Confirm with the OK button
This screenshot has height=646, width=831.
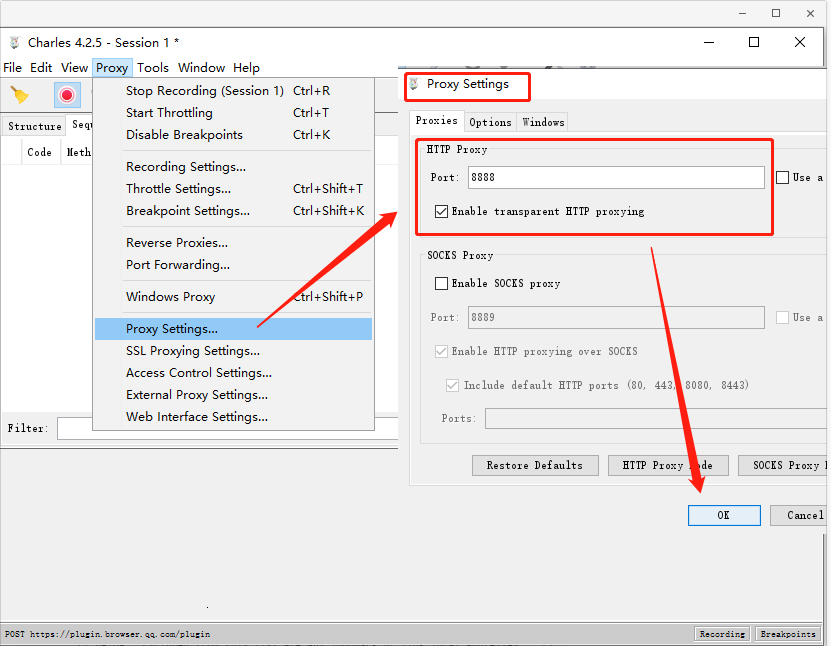pyautogui.click(x=724, y=515)
